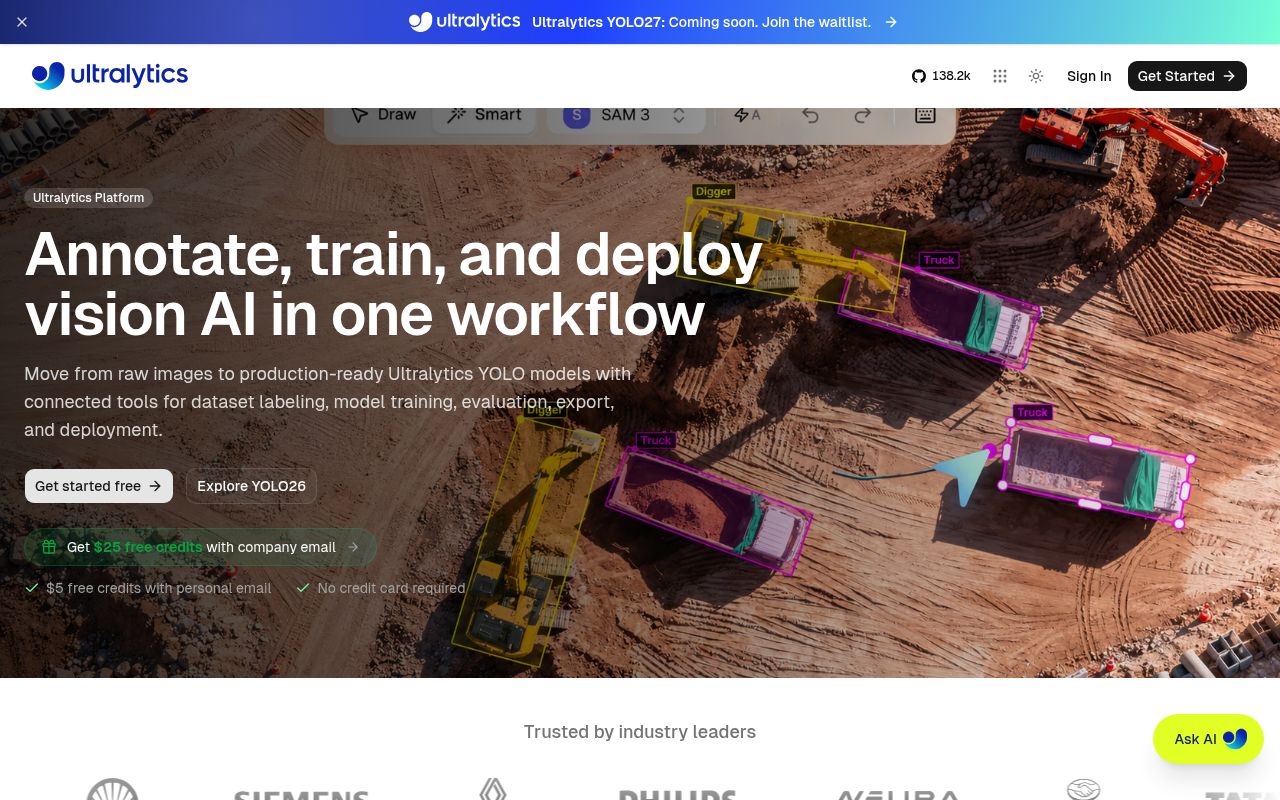Click the Explore YOLO26 button

click(x=251, y=486)
